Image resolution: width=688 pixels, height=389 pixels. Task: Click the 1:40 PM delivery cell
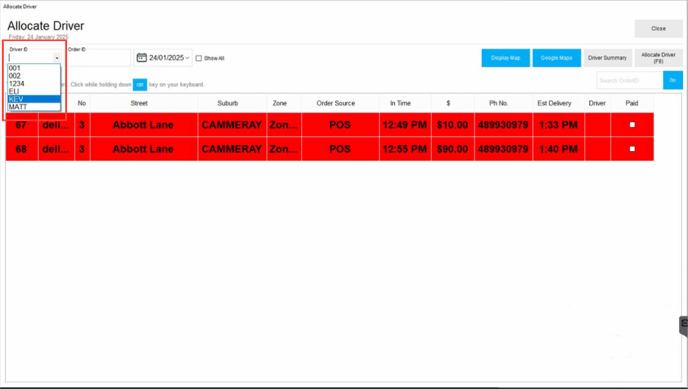coord(559,149)
